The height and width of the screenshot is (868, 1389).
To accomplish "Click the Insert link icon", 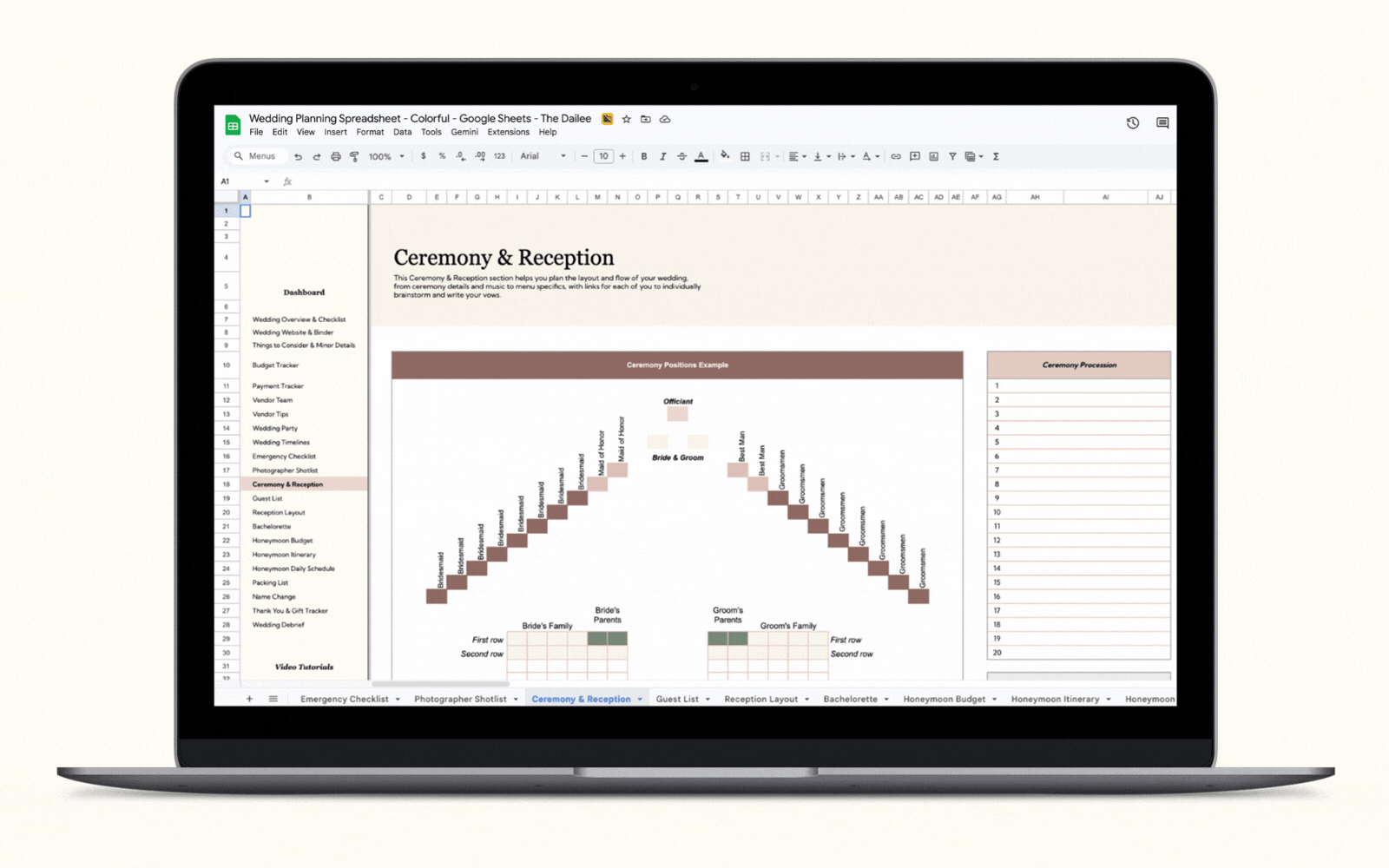I will point(896,157).
